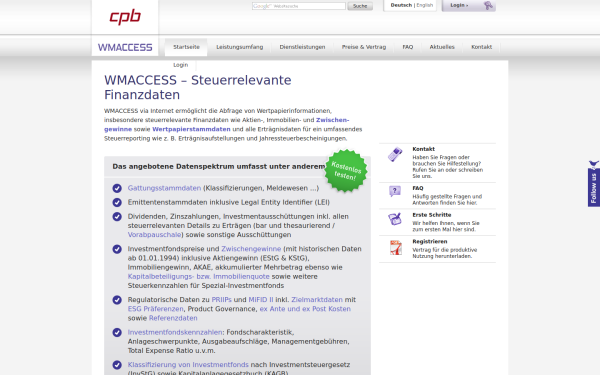Click the Suche button

point(360,6)
